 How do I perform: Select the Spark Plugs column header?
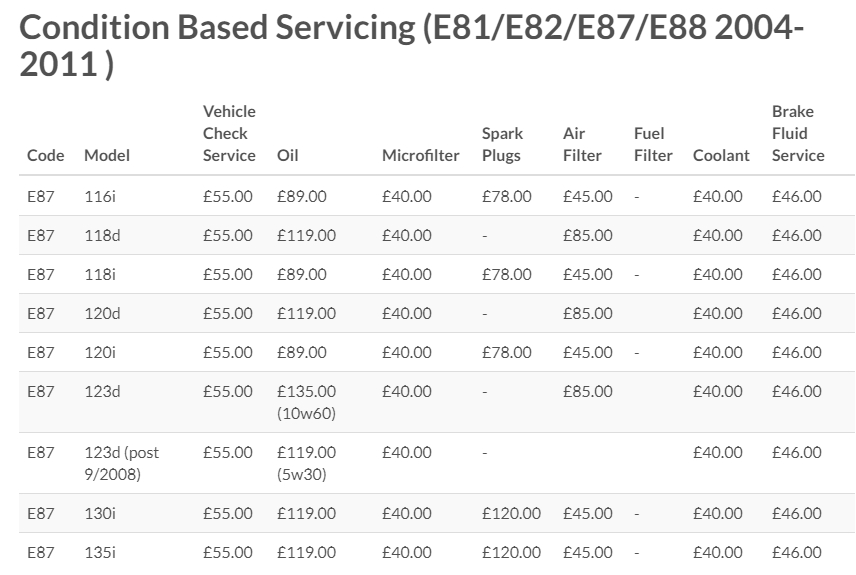[502, 144]
